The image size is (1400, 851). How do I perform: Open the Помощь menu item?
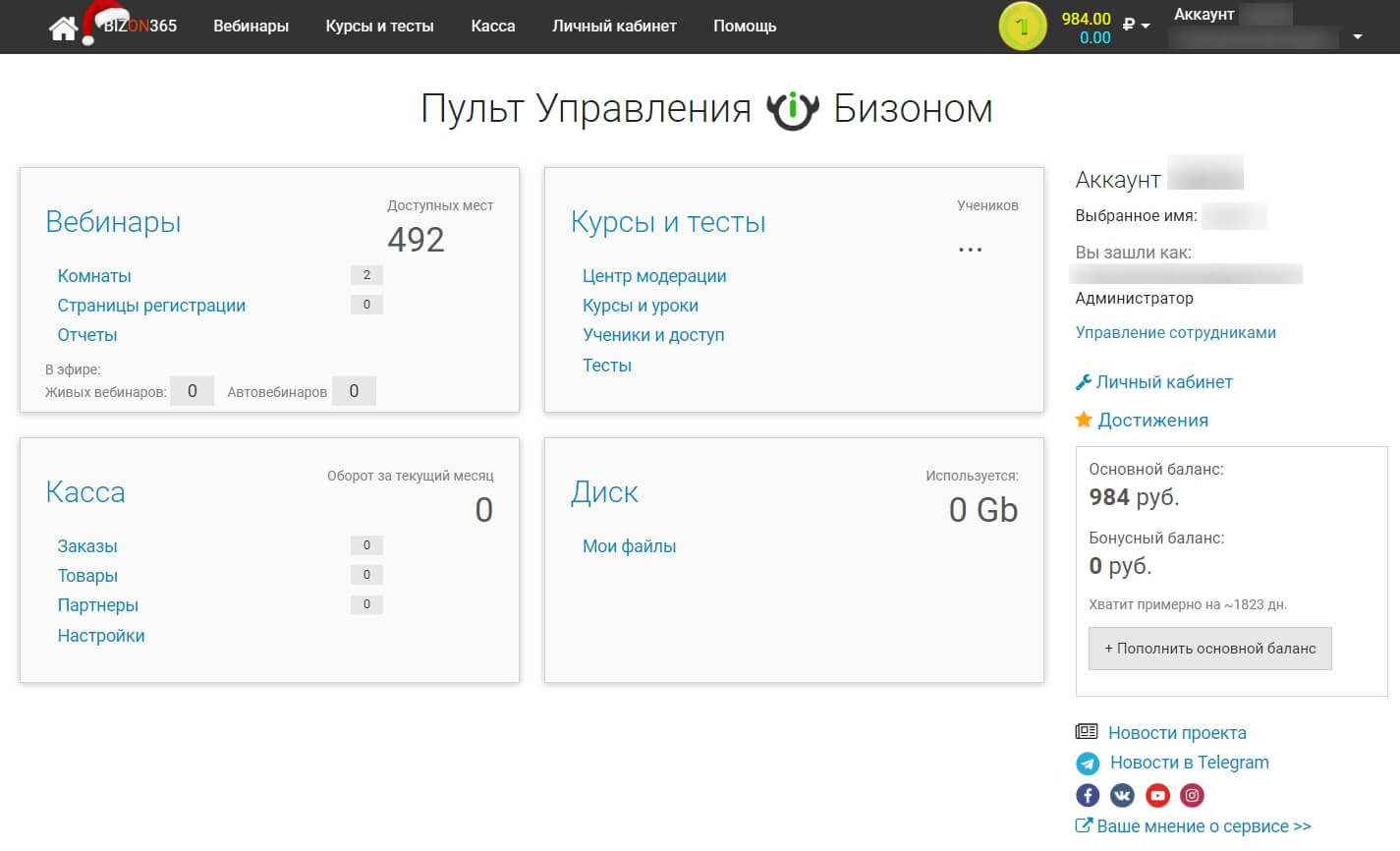pos(745,26)
